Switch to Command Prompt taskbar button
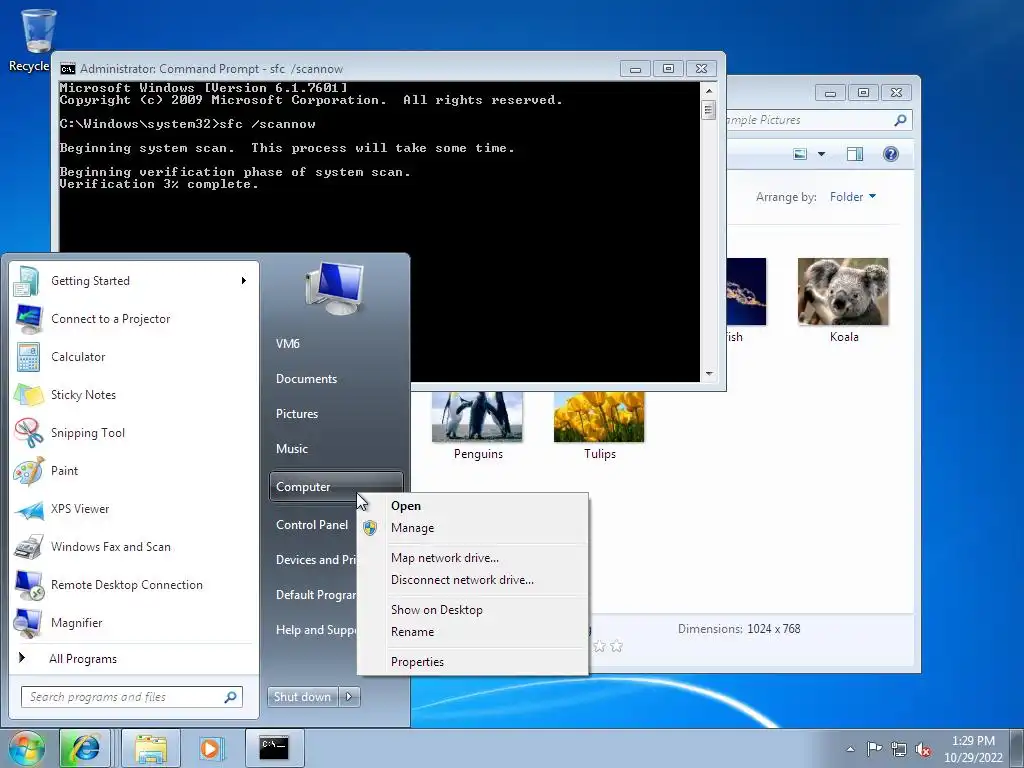This screenshot has width=1024, height=768. 274,748
